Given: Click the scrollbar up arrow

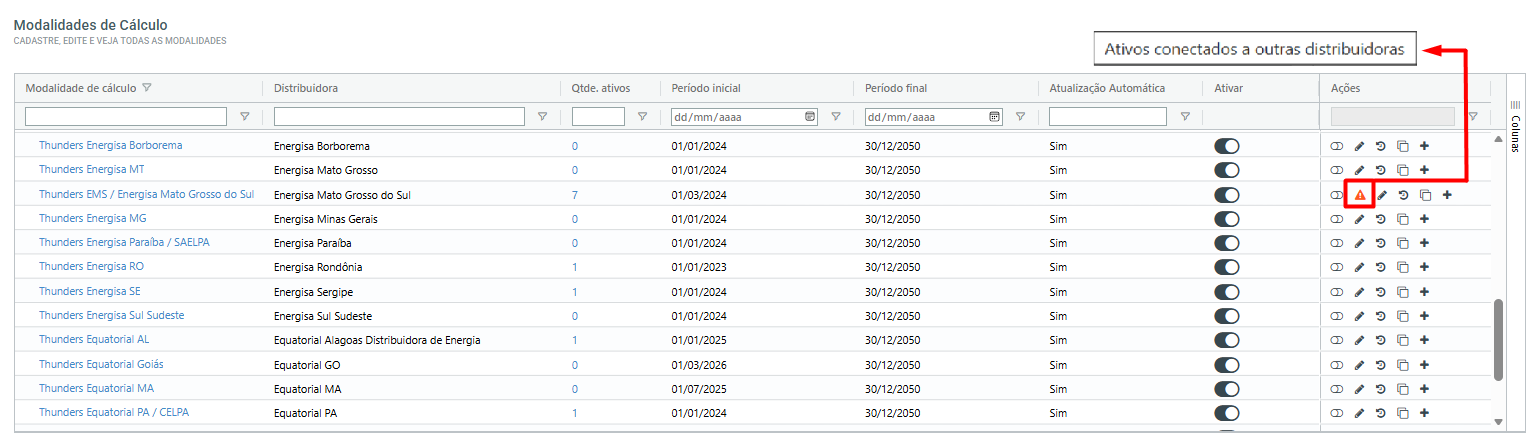Looking at the screenshot, I should pos(1498,139).
